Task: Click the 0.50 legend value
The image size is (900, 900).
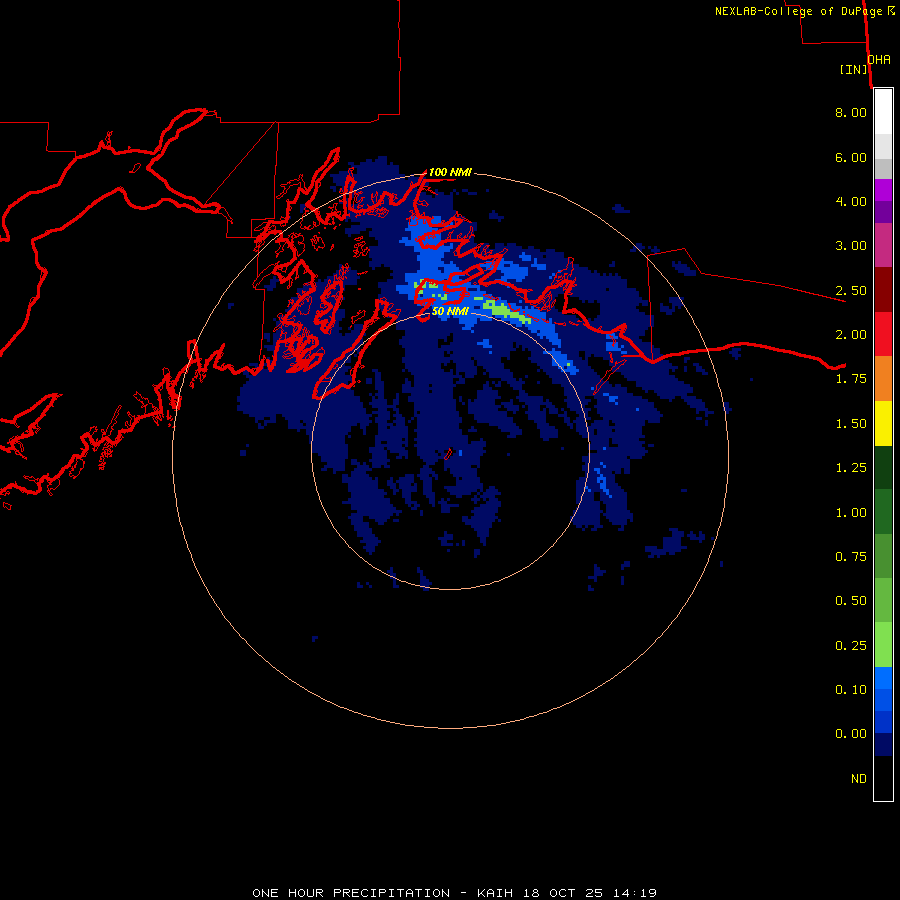Action: click(x=851, y=601)
